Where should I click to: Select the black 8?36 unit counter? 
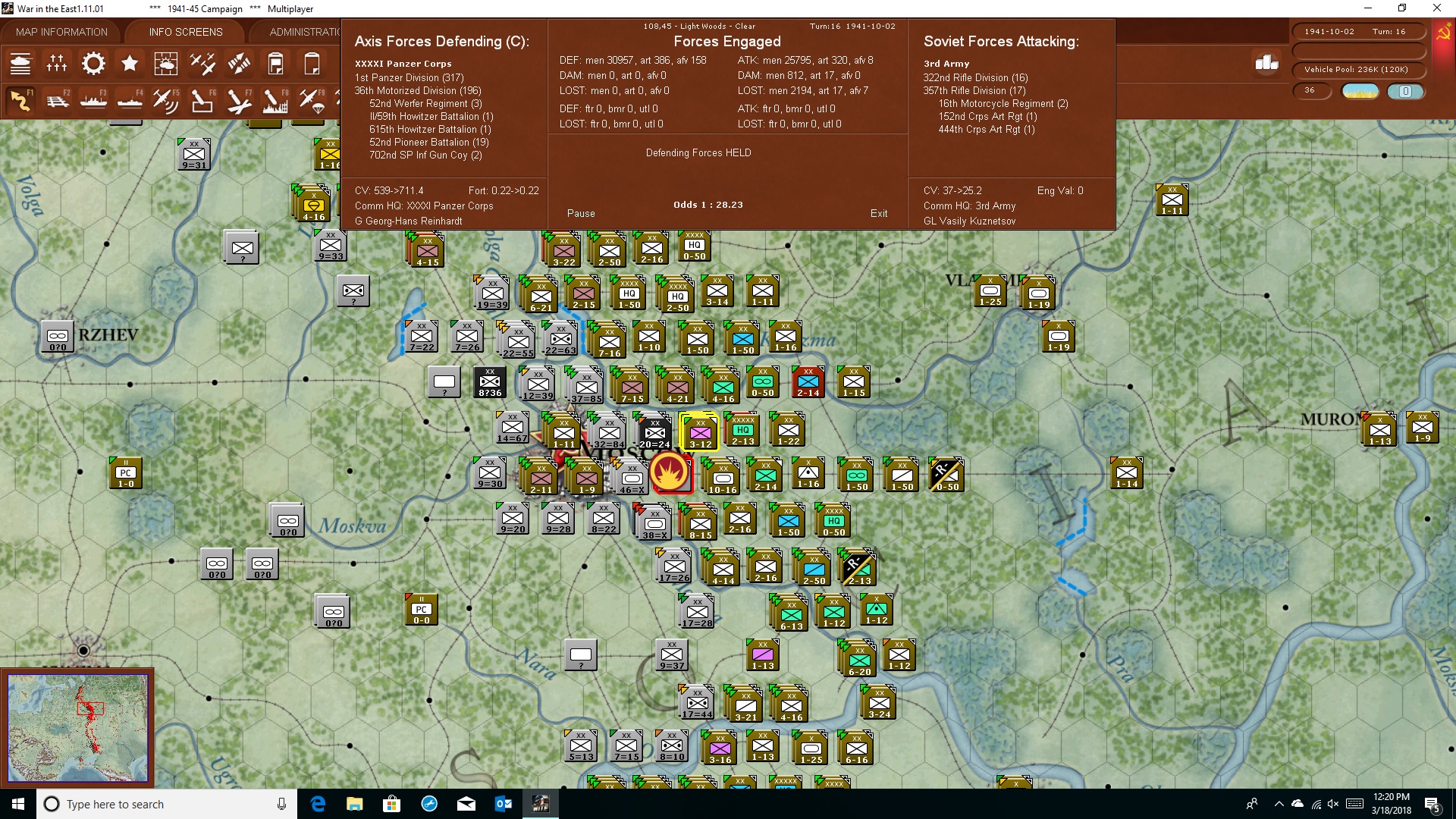tap(490, 383)
